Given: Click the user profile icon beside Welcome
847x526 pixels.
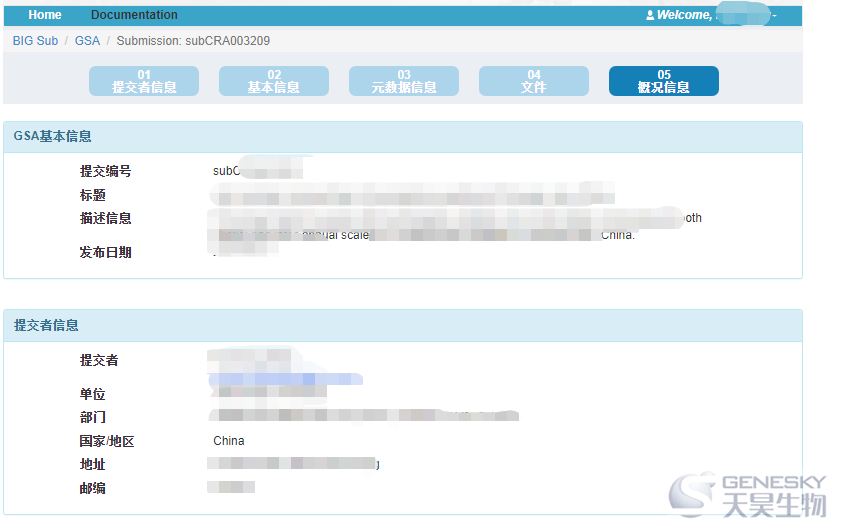Looking at the screenshot, I should click(x=650, y=16).
